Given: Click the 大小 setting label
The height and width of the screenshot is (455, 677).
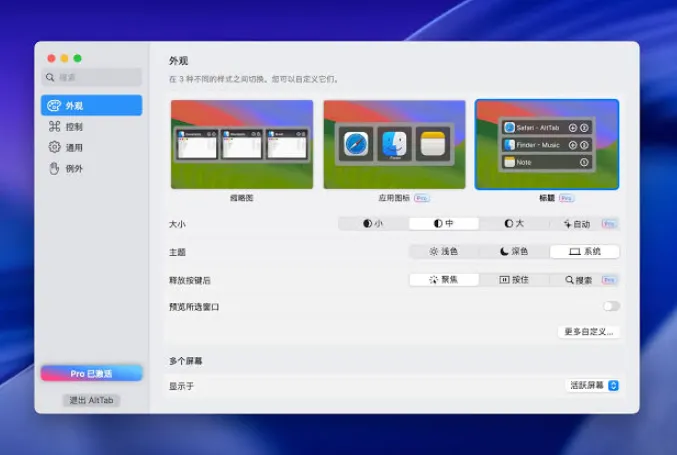Looking at the screenshot, I should (x=177, y=224).
